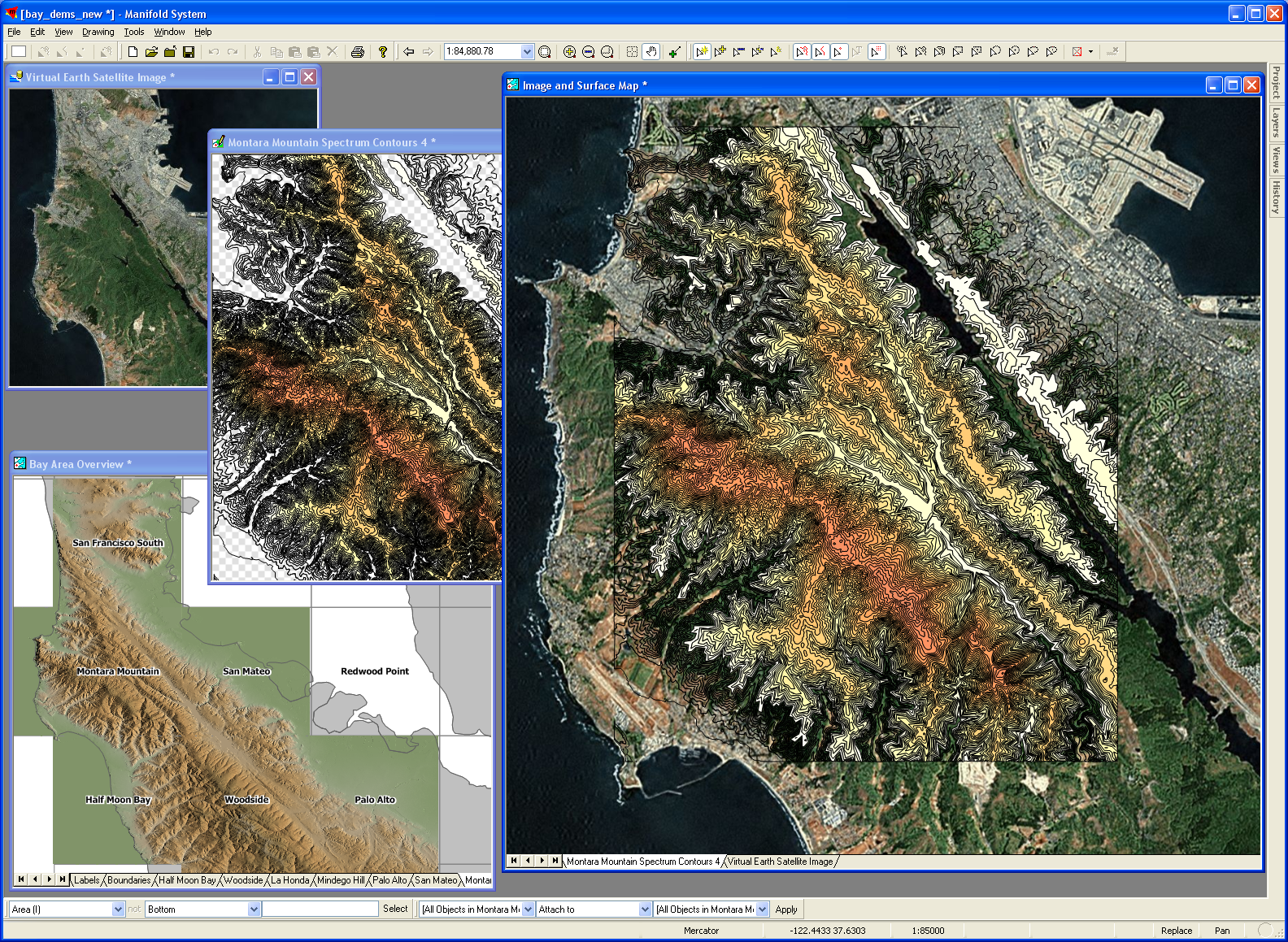
Task: Click the Help question mark icon
Action: click(x=382, y=52)
